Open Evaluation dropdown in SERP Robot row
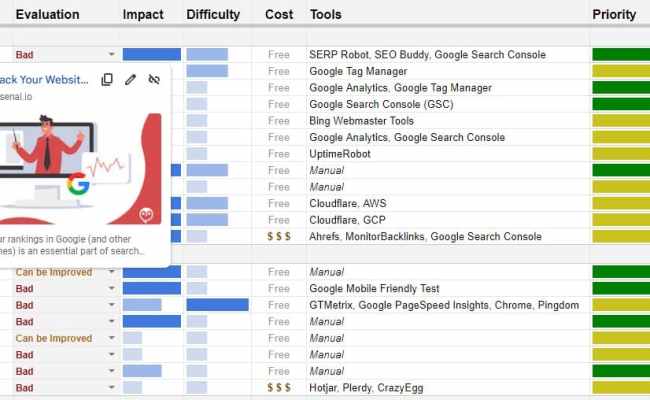 click(x=112, y=55)
